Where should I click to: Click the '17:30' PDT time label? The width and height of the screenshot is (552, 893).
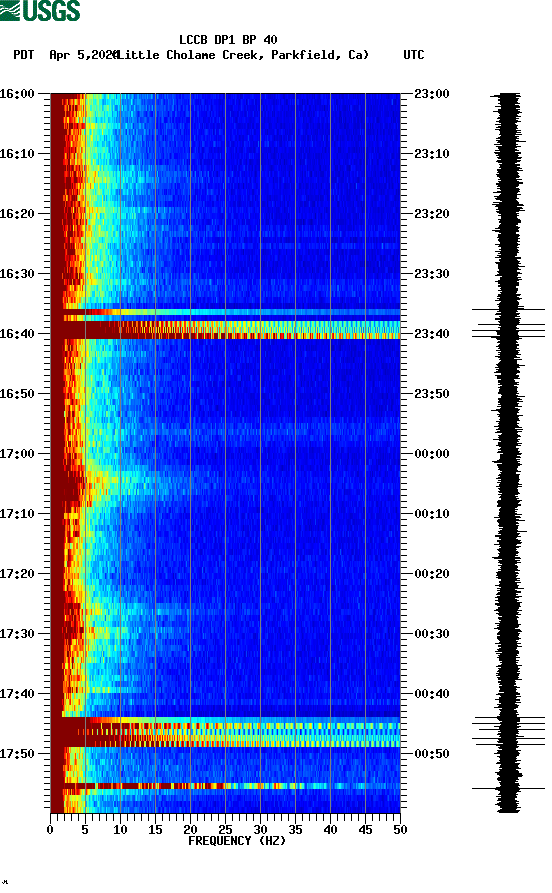[17, 634]
